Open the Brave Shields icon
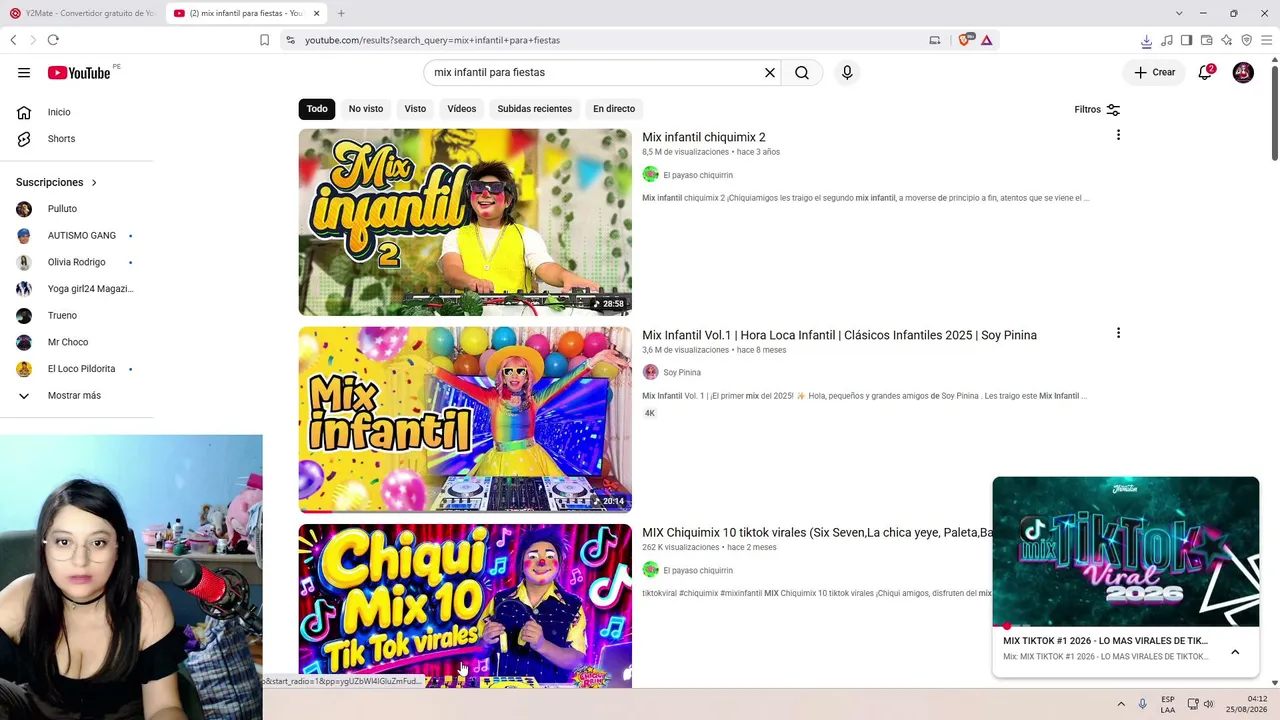 pos(965,40)
